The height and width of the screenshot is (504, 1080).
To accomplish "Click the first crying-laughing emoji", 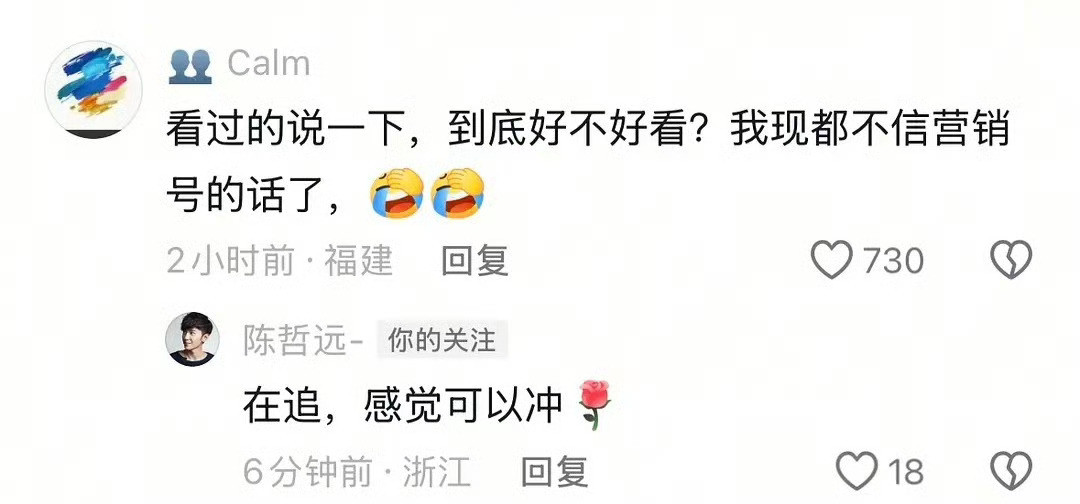I will pos(397,193).
